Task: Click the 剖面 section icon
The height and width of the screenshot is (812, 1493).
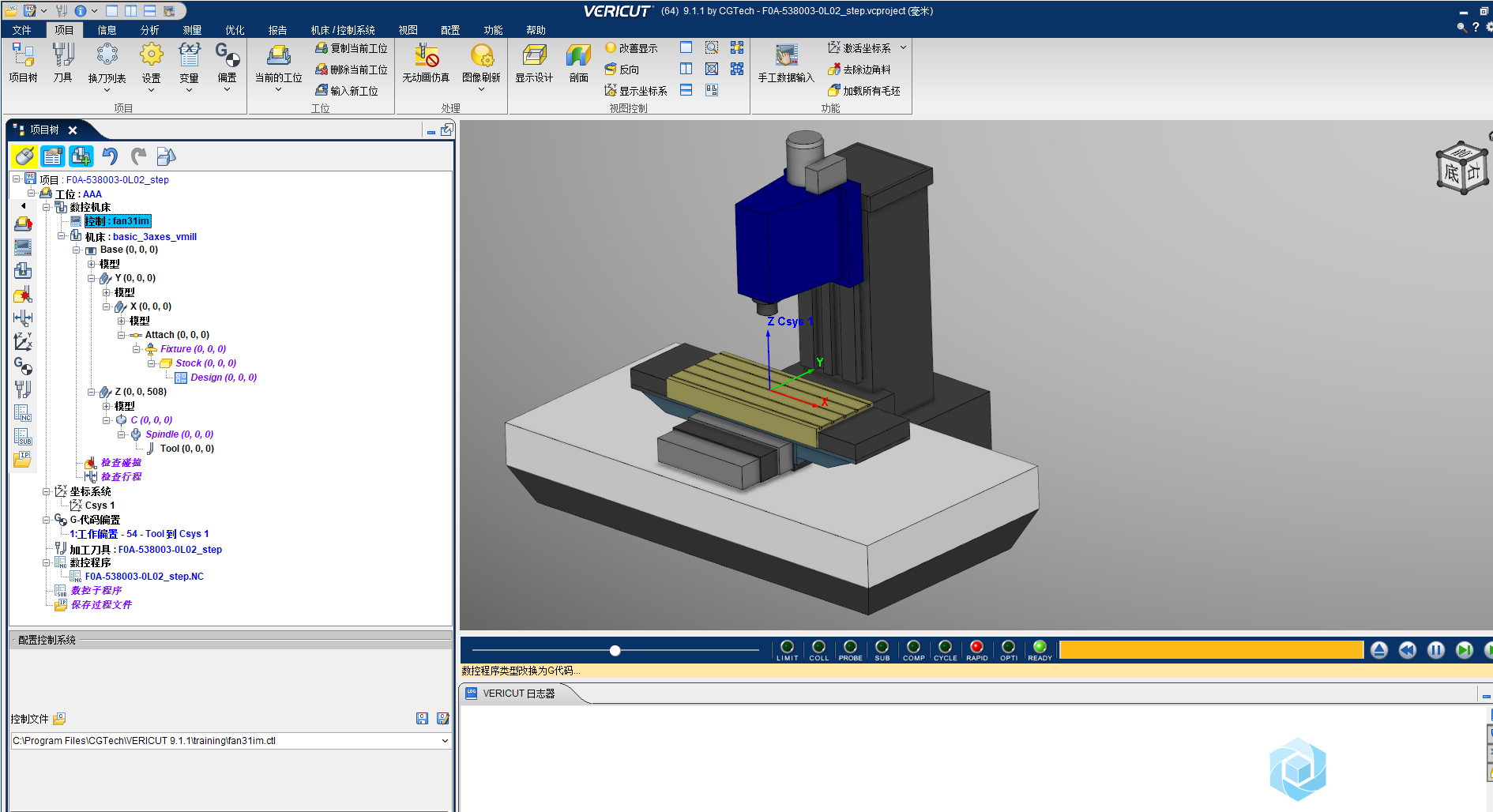Action: 578,62
